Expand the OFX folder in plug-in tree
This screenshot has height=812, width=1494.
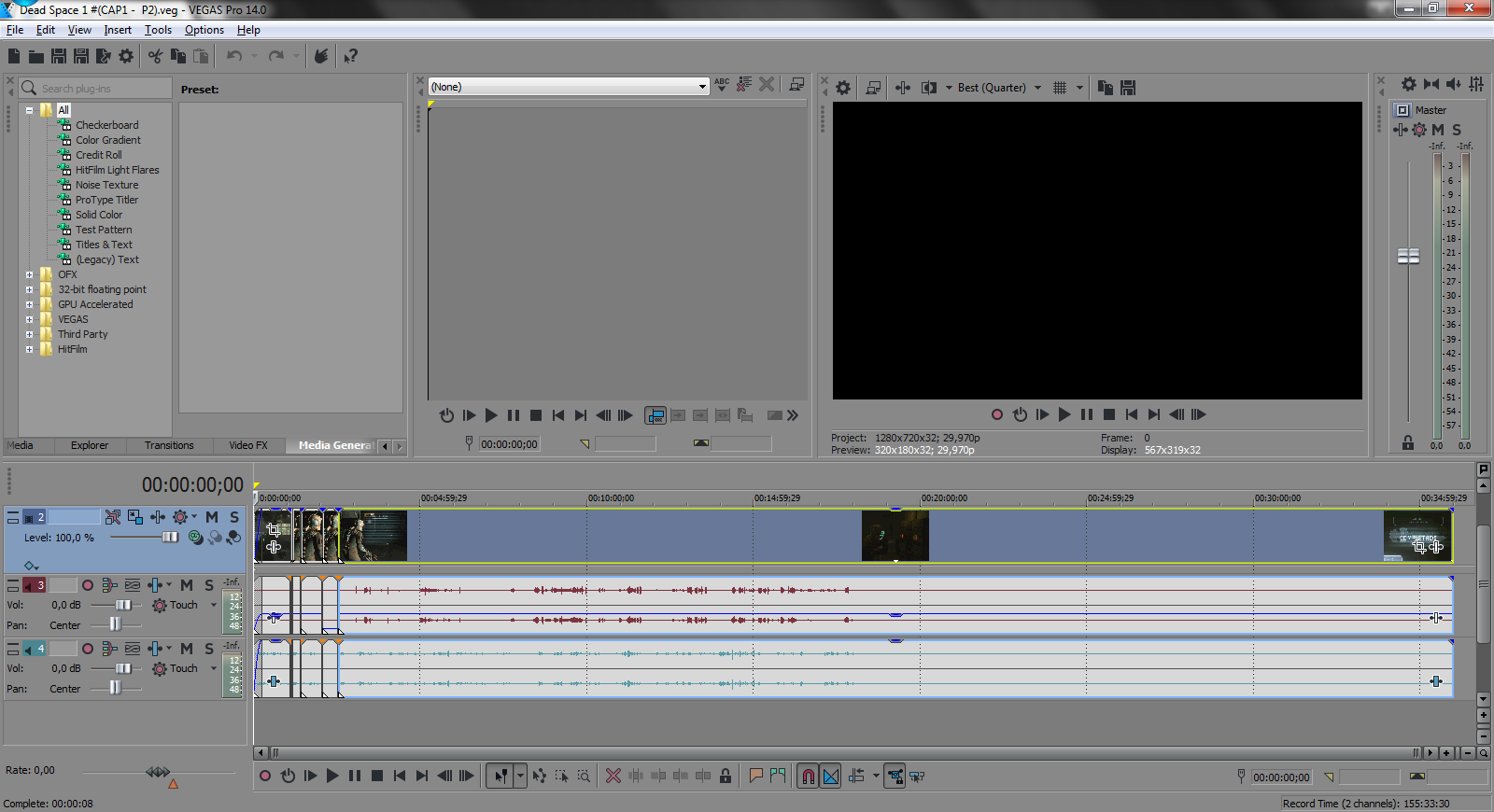29,274
